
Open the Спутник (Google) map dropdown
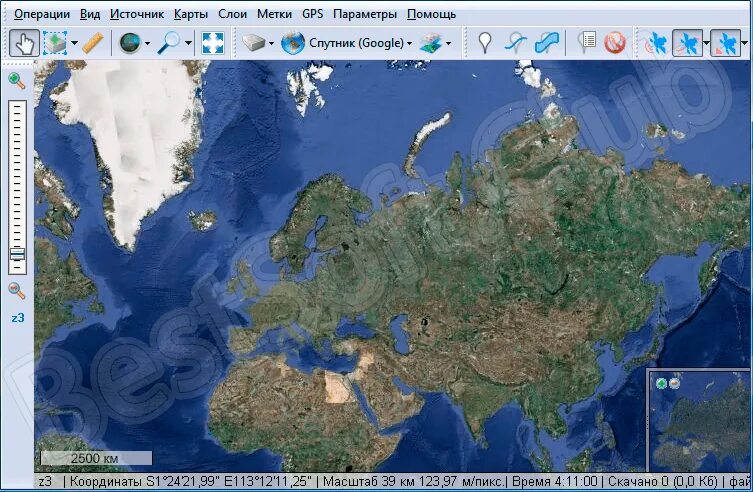pos(361,43)
